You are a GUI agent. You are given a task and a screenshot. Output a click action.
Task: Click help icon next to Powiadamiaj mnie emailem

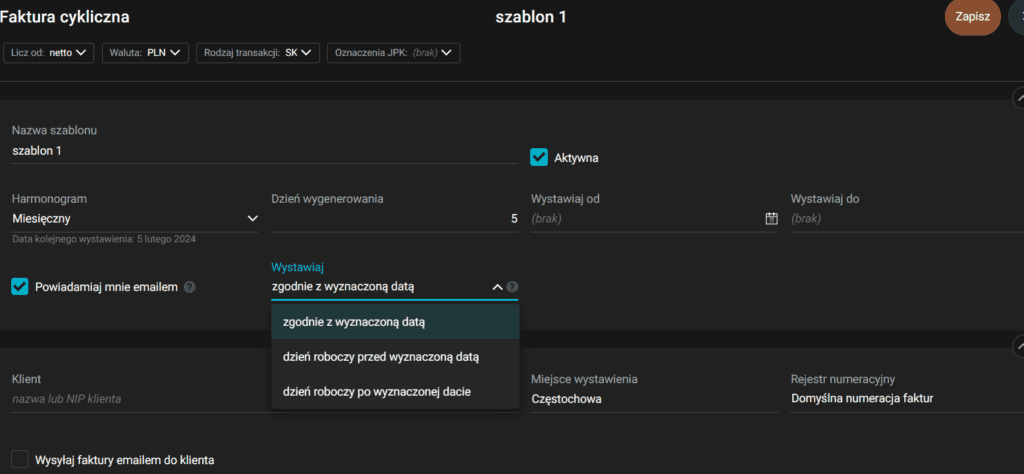point(190,287)
